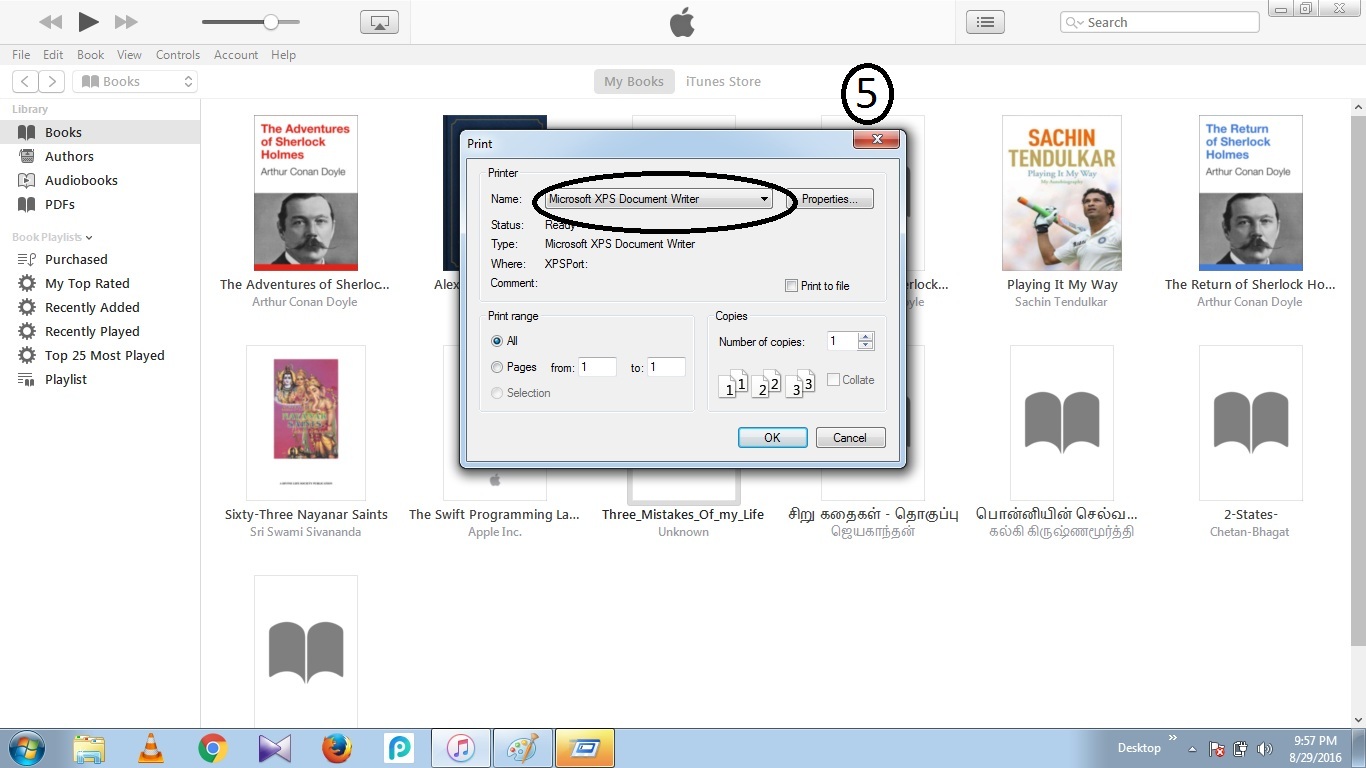Launch Google Chrome from the taskbar
This screenshot has height=768, width=1366.
click(x=212, y=748)
